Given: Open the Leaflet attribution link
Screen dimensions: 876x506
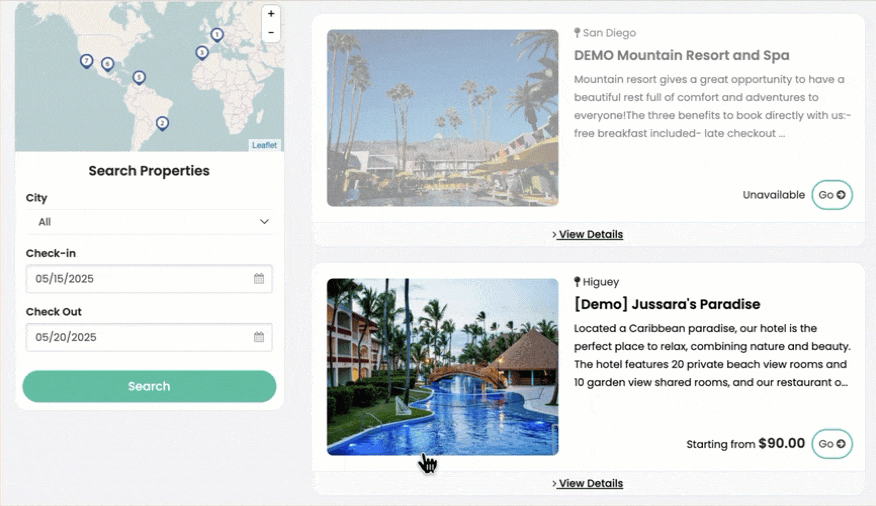Looking at the screenshot, I should (x=264, y=146).
